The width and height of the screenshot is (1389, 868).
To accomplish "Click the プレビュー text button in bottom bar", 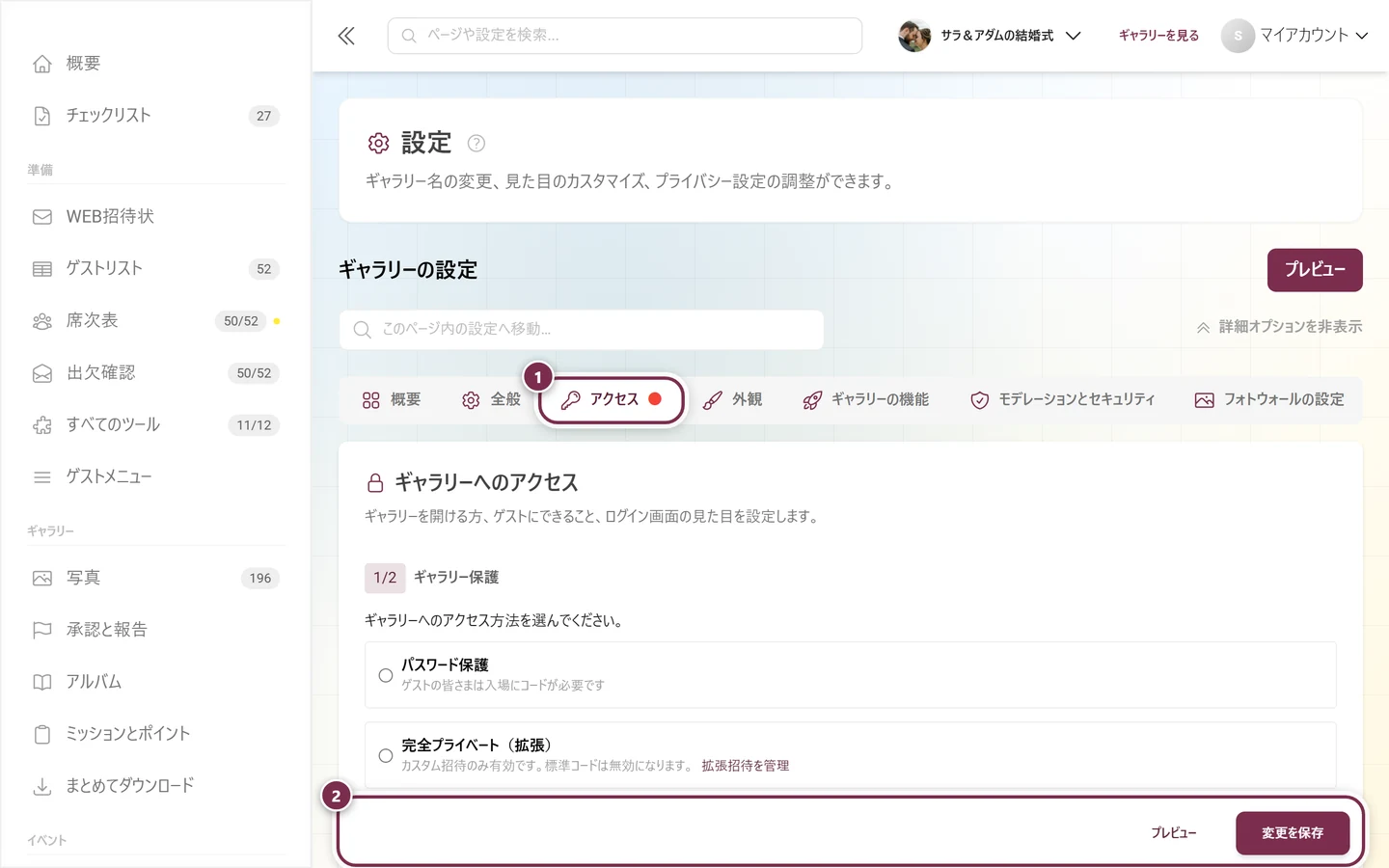I will click(x=1174, y=833).
